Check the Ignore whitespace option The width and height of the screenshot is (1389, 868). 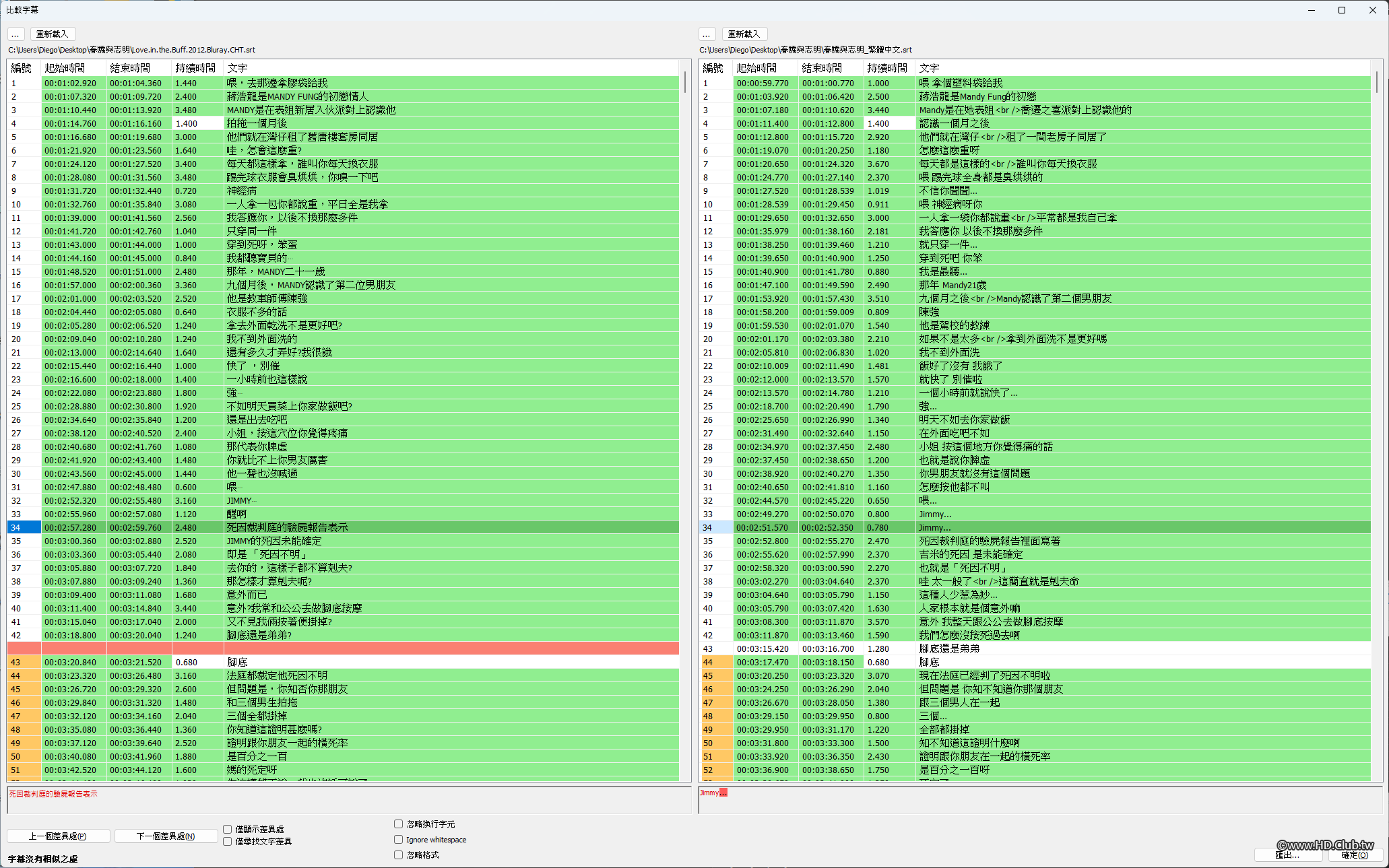[399, 839]
